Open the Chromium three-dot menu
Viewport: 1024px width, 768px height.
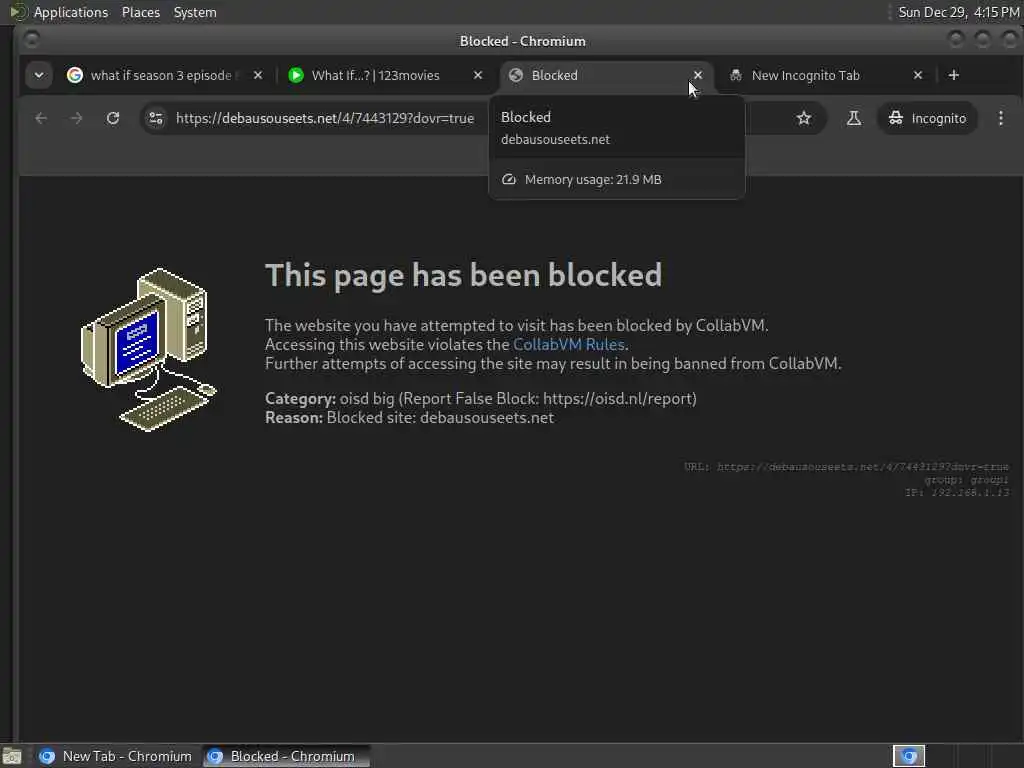tap(1000, 118)
